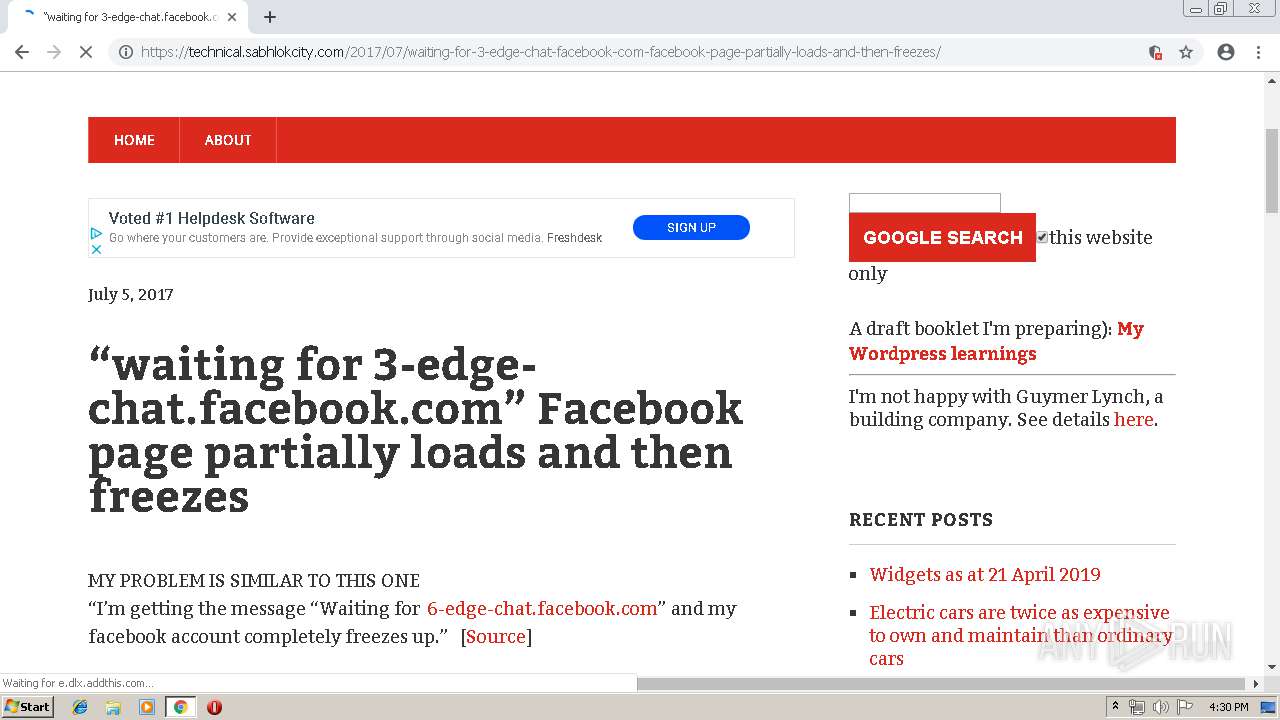Open the ABOUT menu item

pos(228,140)
